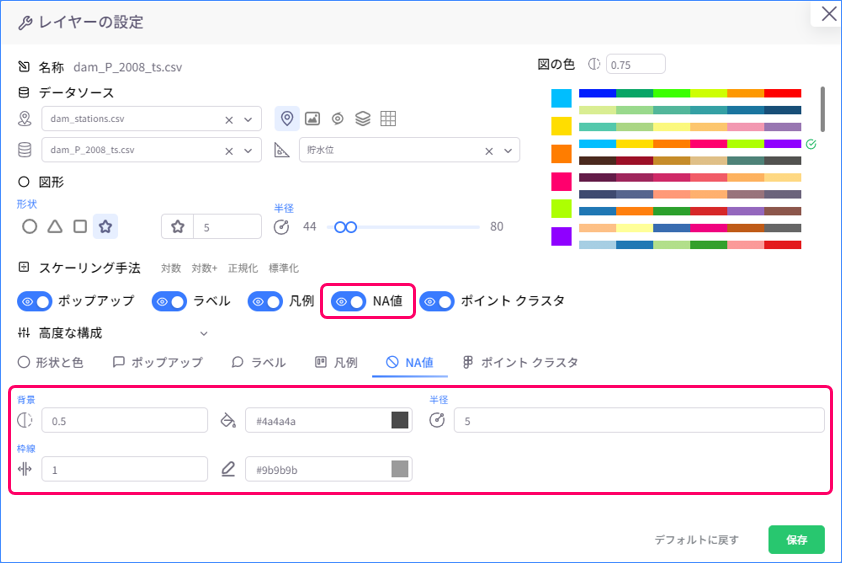Clear the dam_P_2008_ts.csv selection
Viewport: 842px width, 563px height.
[x=229, y=151]
